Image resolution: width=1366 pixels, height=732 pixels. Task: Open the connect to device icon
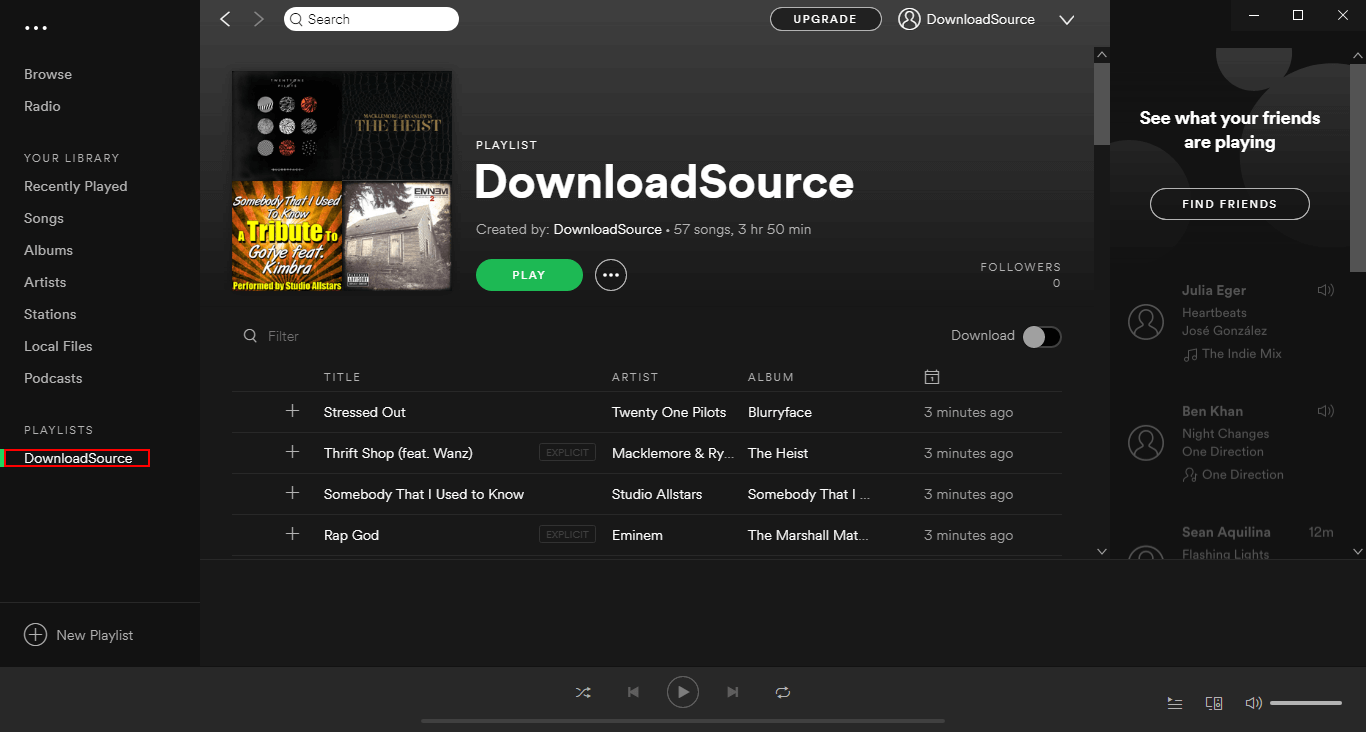pos(1214,703)
